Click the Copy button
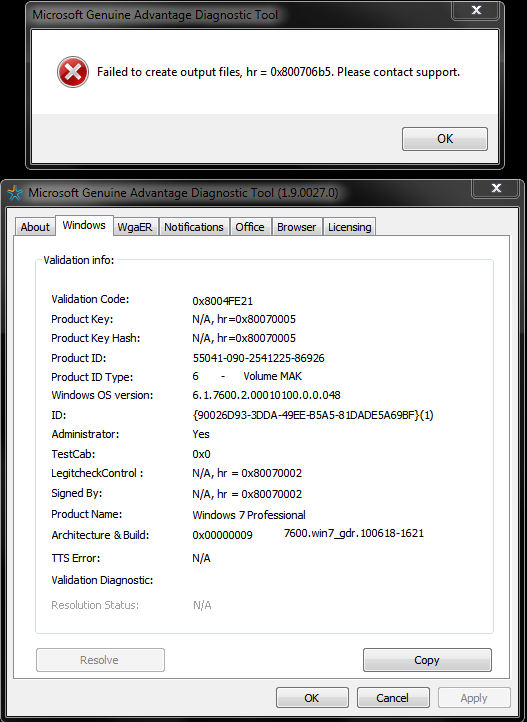527x722 pixels. click(x=427, y=660)
